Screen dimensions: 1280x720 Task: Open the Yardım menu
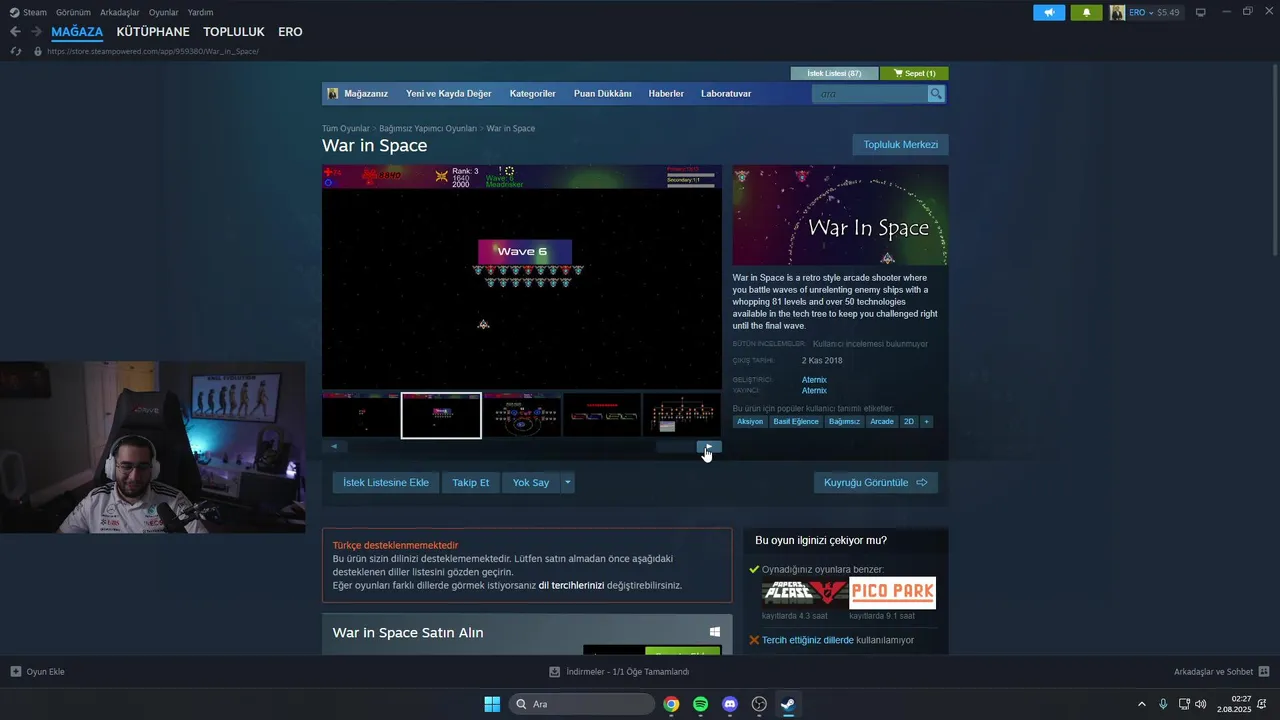[x=201, y=12]
